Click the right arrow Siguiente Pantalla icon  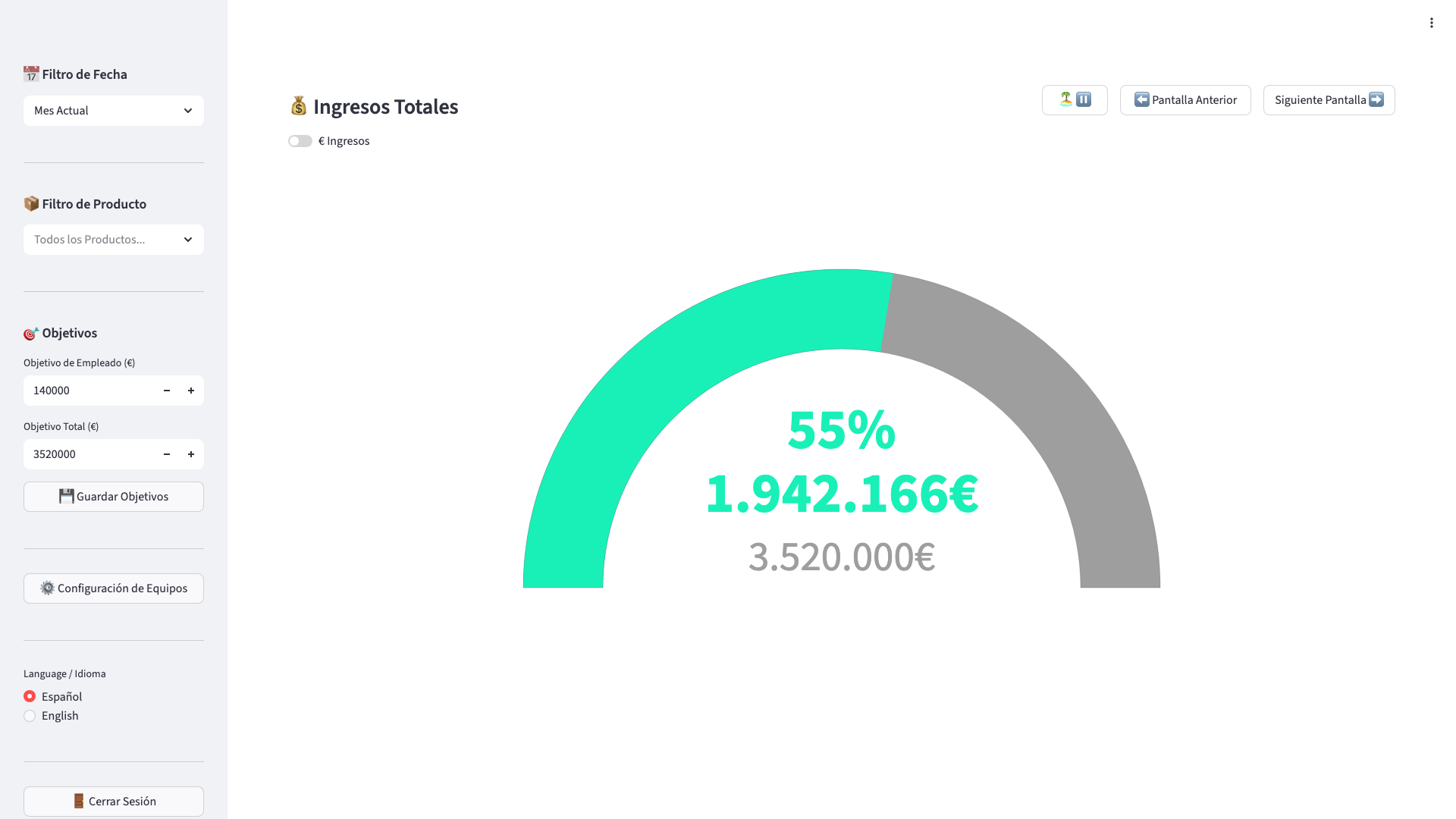[1376, 99]
